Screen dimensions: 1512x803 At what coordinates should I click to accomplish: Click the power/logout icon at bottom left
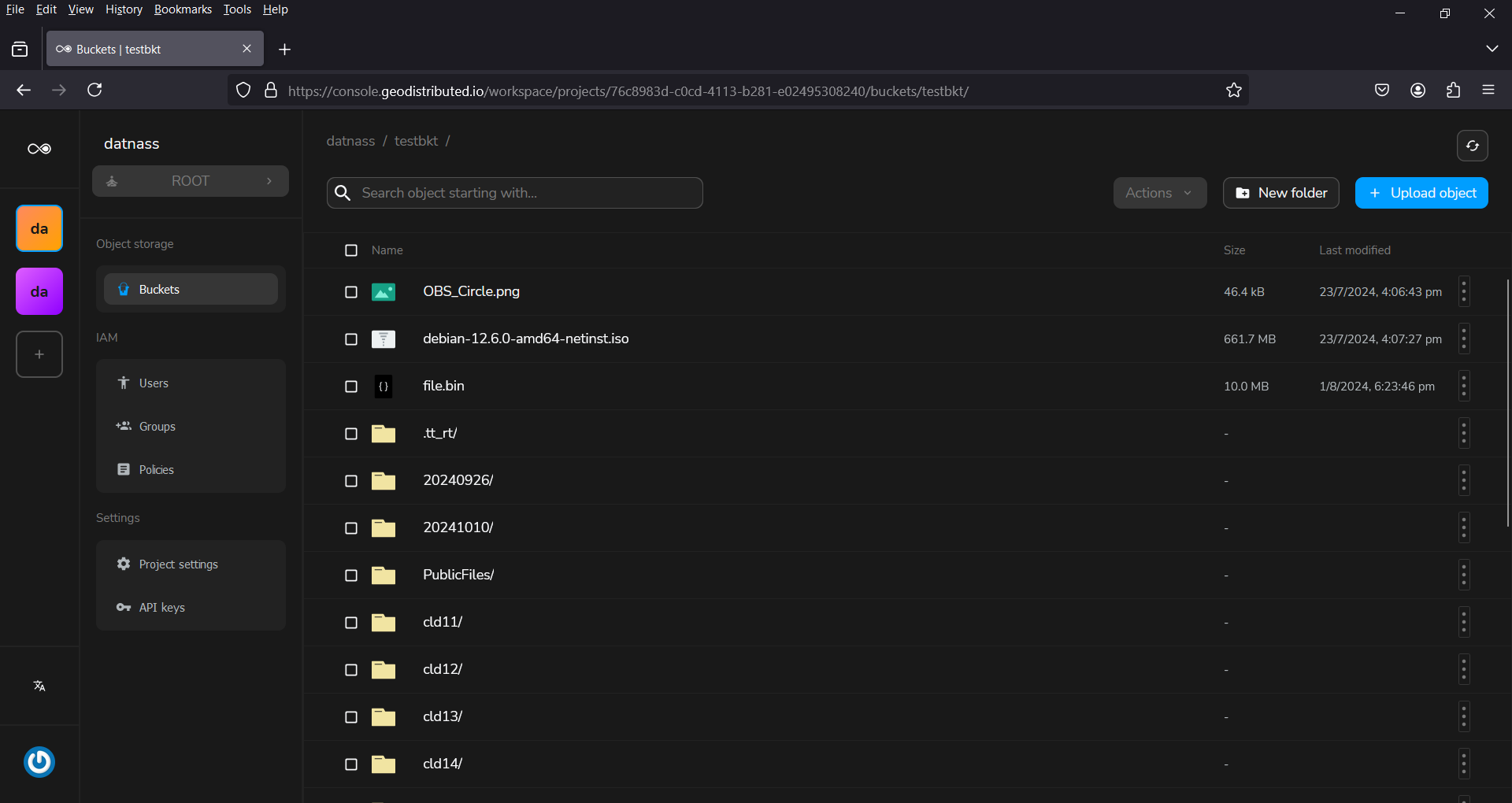pos(39,762)
